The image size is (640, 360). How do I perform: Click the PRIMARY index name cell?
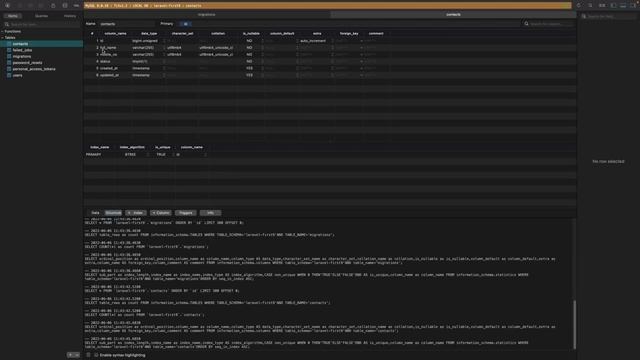tap(93, 155)
